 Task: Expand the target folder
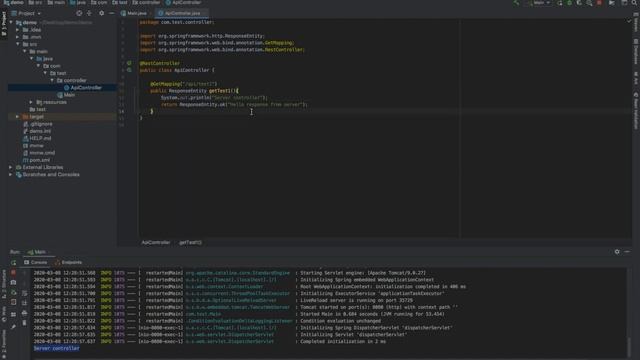[18, 117]
